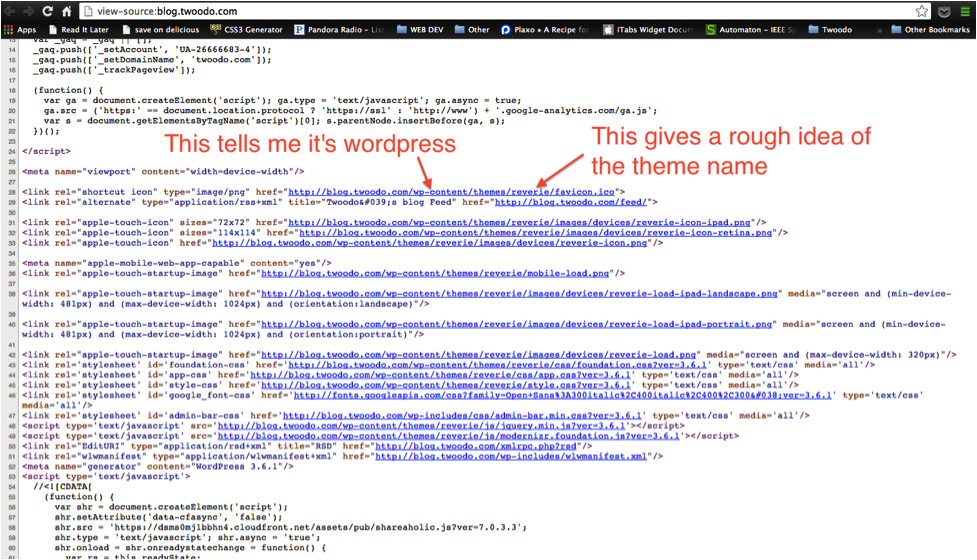This screenshot has width=977, height=560.
Task: Go to the Home page icon
Action: [67, 11]
